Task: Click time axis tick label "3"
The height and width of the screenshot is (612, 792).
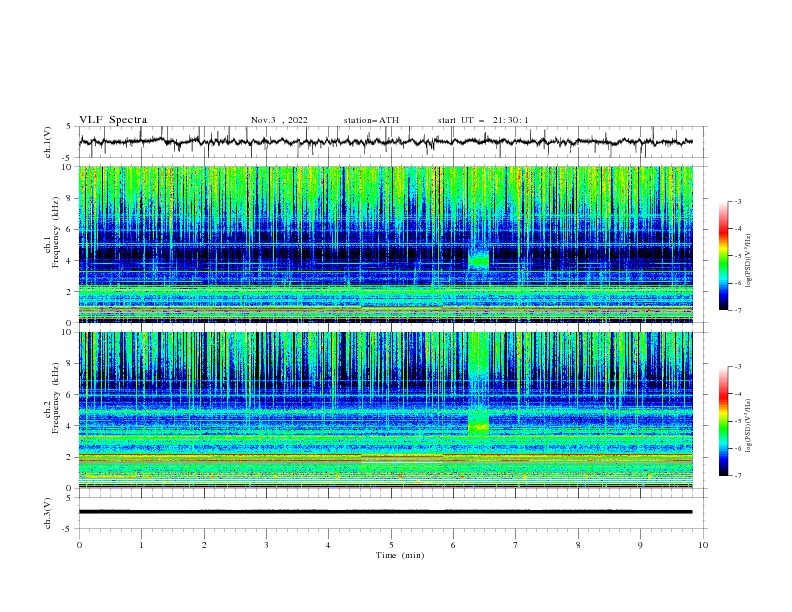Action: click(x=266, y=545)
